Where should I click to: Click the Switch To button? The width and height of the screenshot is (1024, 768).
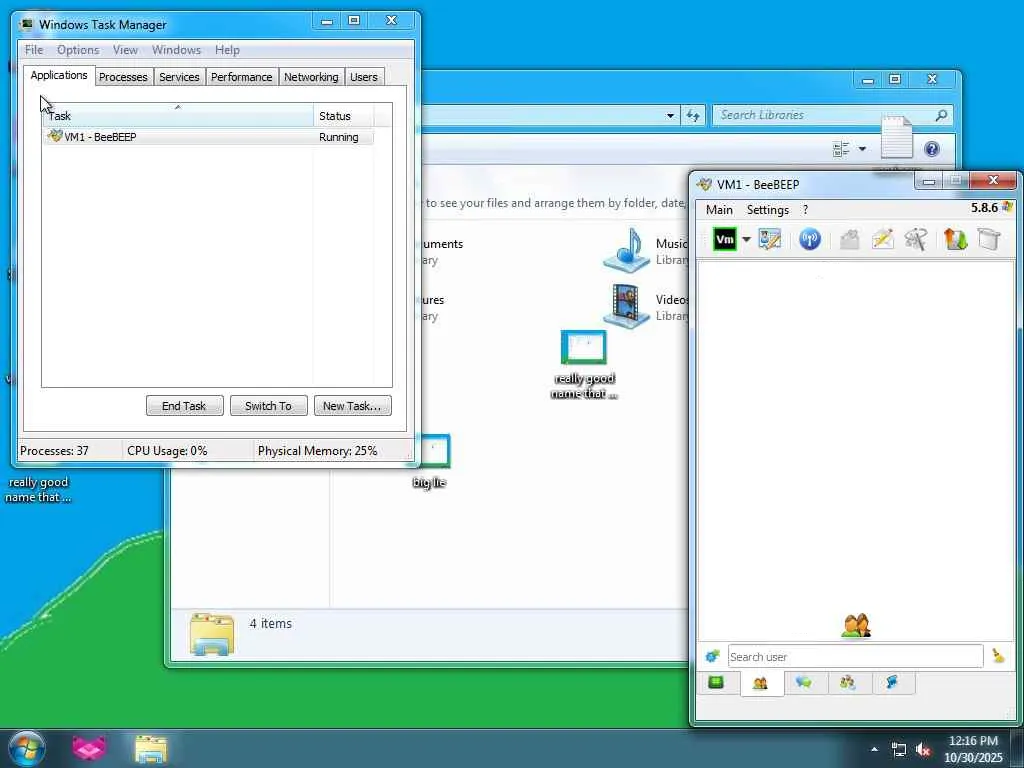[268, 406]
